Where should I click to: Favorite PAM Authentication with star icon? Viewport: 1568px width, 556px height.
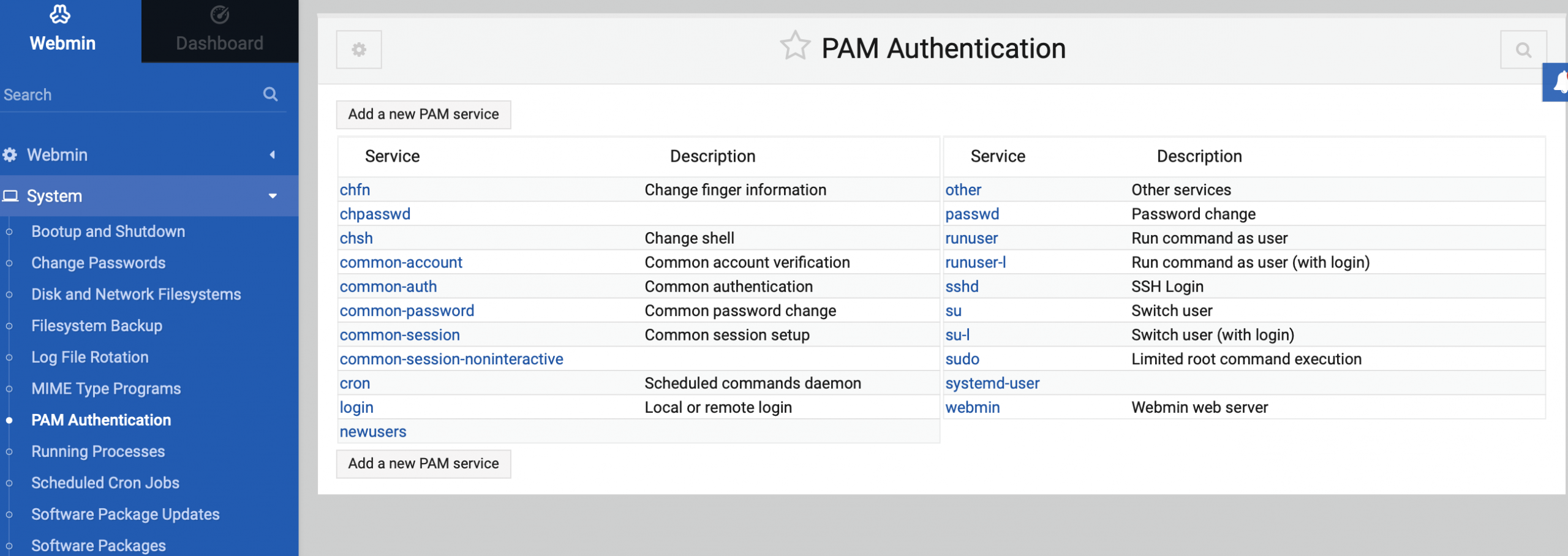795,47
